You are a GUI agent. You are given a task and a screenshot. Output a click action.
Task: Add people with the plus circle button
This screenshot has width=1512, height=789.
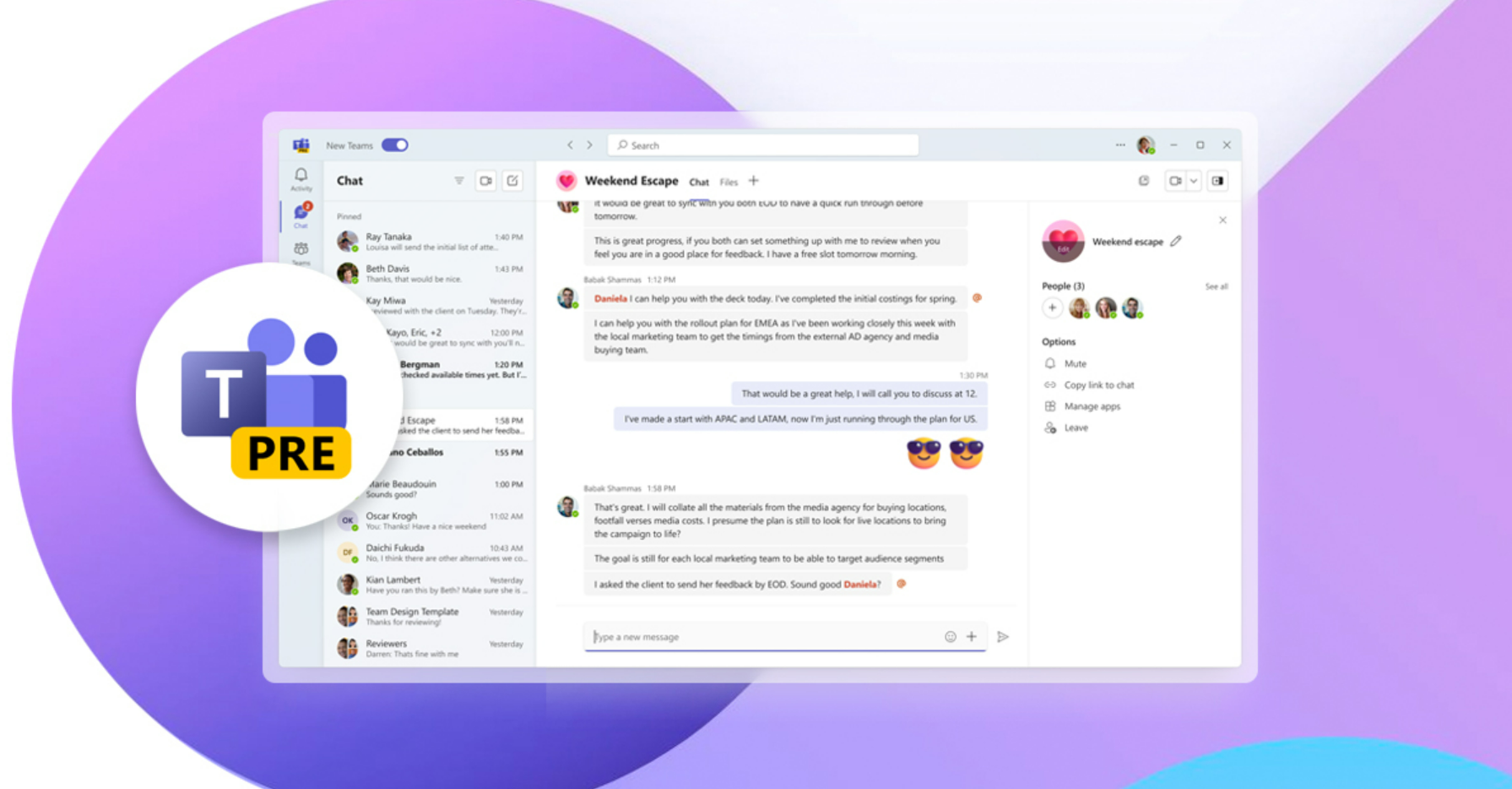[1052, 308]
